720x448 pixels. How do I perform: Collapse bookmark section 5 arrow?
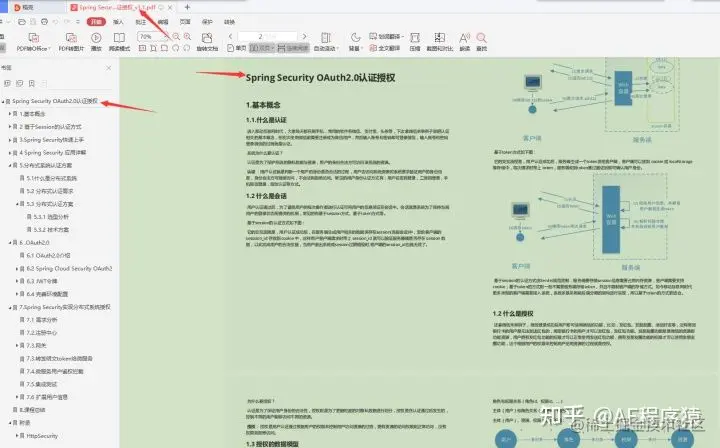[10, 165]
